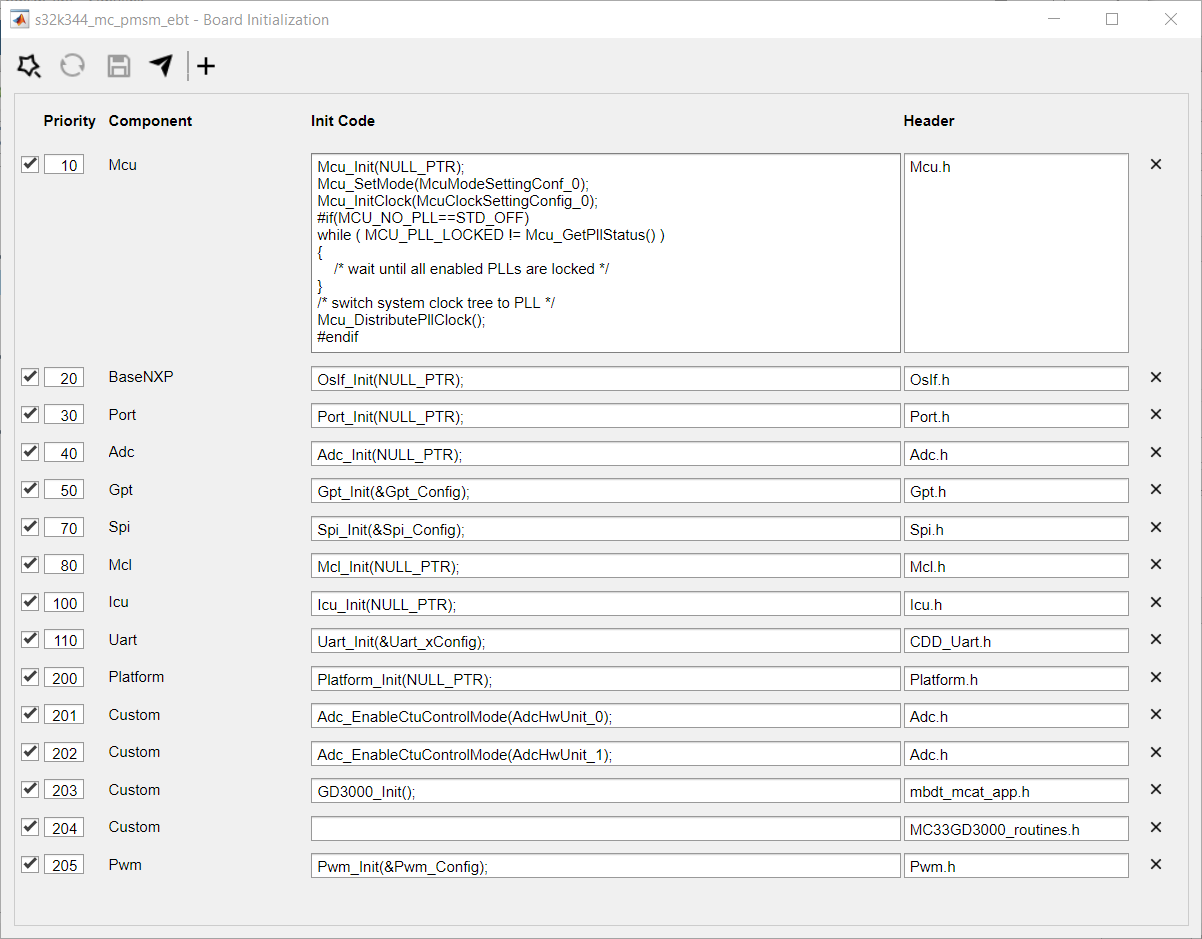The width and height of the screenshot is (1202, 939).
Task: Toggle the Icu component checkbox
Action: (x=29, y=602)
